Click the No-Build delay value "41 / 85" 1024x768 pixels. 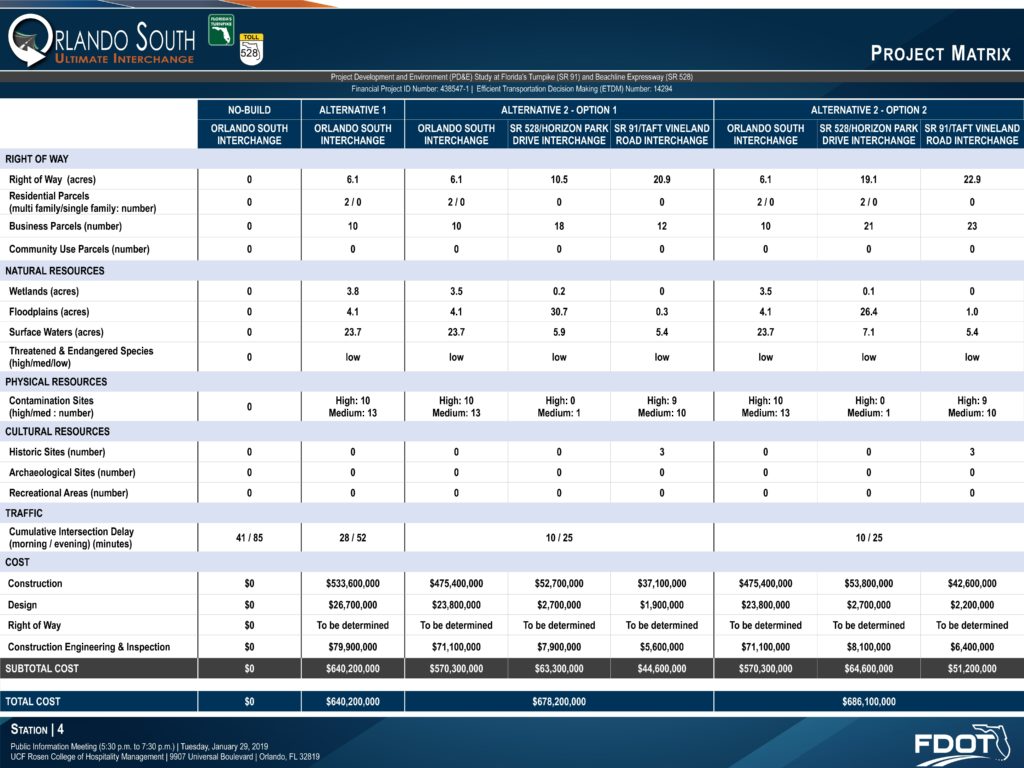pos(249,537)
